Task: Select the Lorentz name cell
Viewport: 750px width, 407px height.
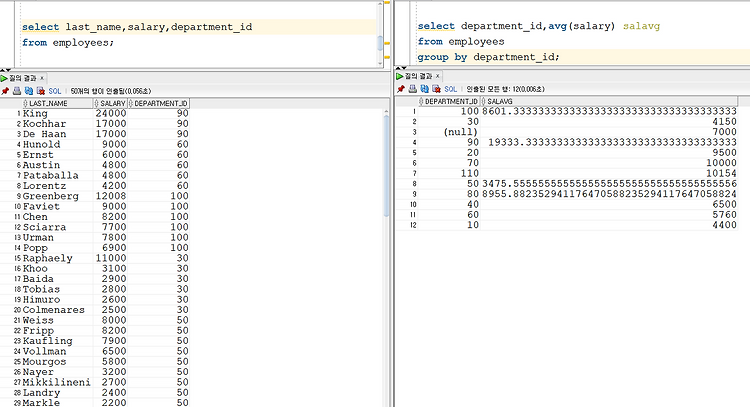Action: [x=57, y=186]
